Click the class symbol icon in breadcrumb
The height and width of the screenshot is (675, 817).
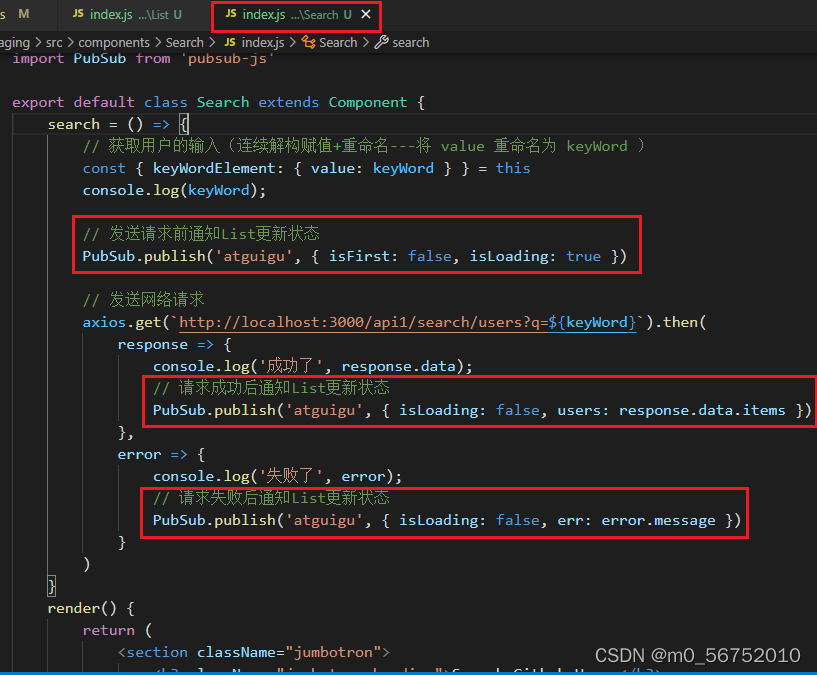308,43
